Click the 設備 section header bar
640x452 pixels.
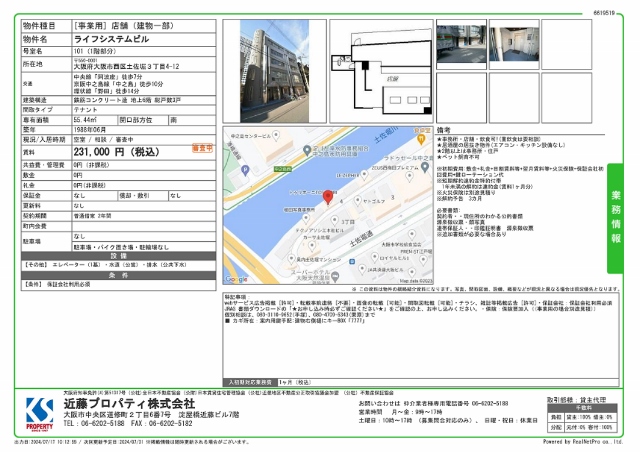118,256
